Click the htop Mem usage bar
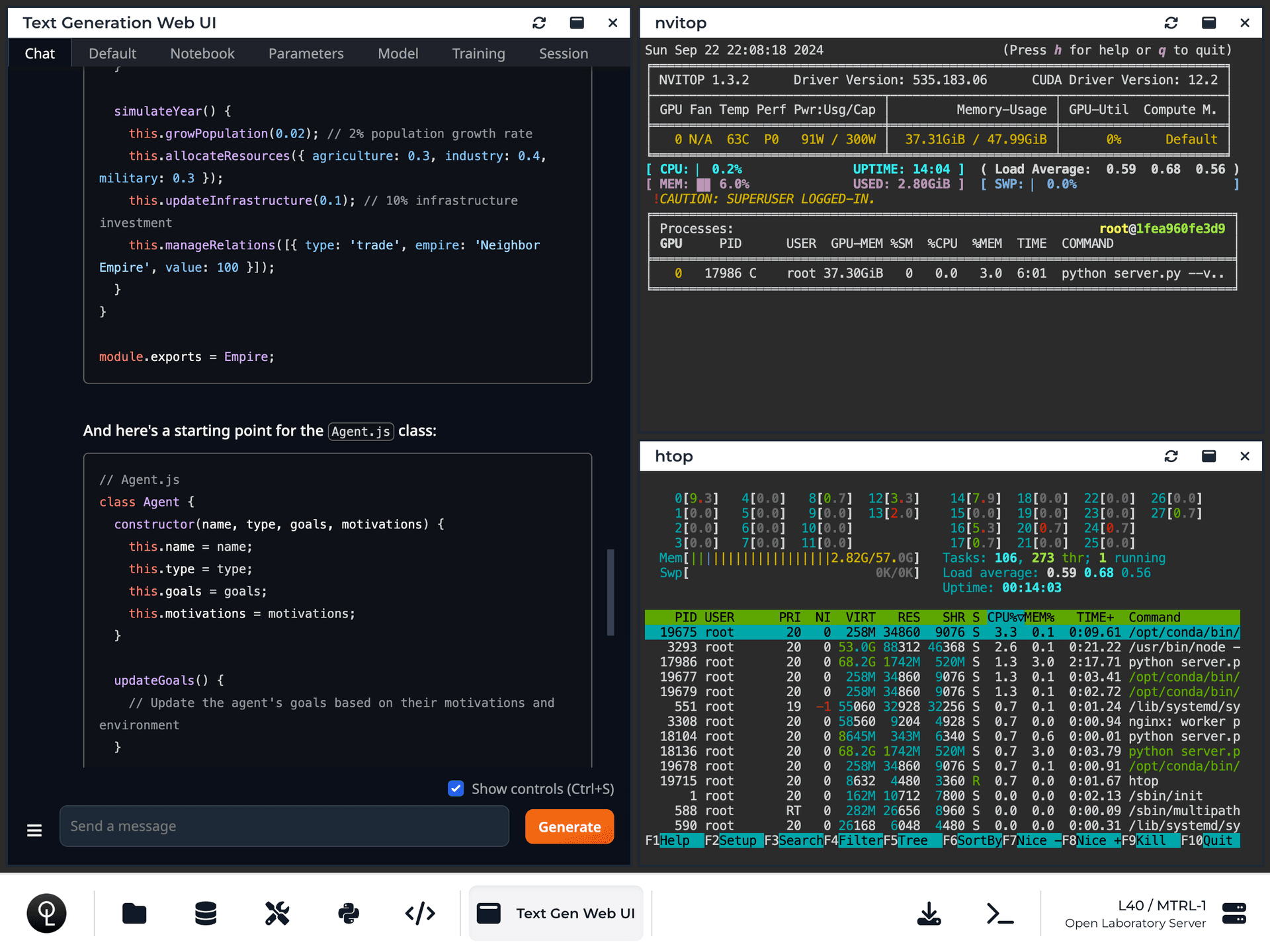This screenshot has height=952, width=1270. tap(789, 558)
